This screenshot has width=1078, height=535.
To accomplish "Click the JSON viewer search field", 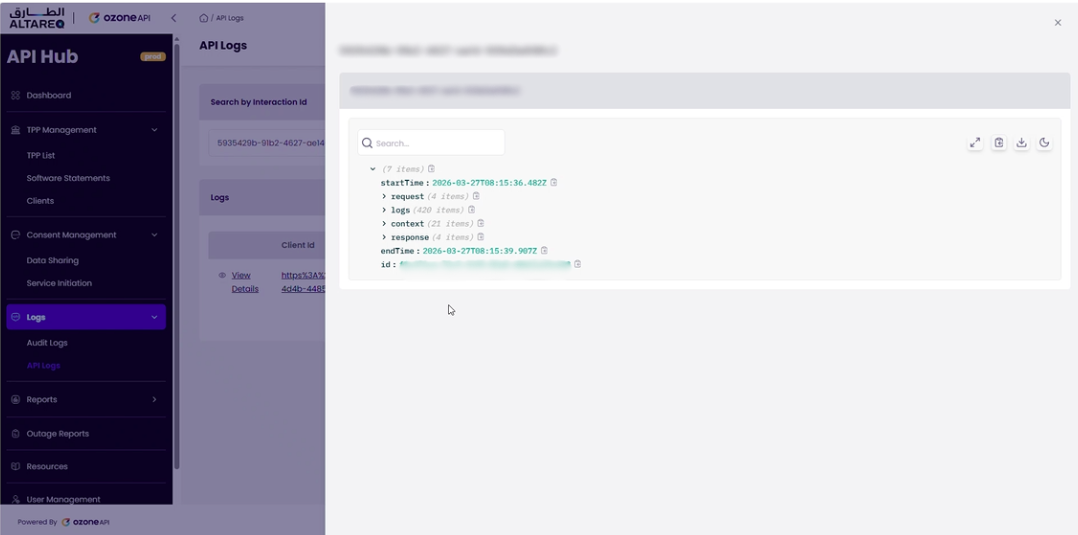I will (431, 143).
